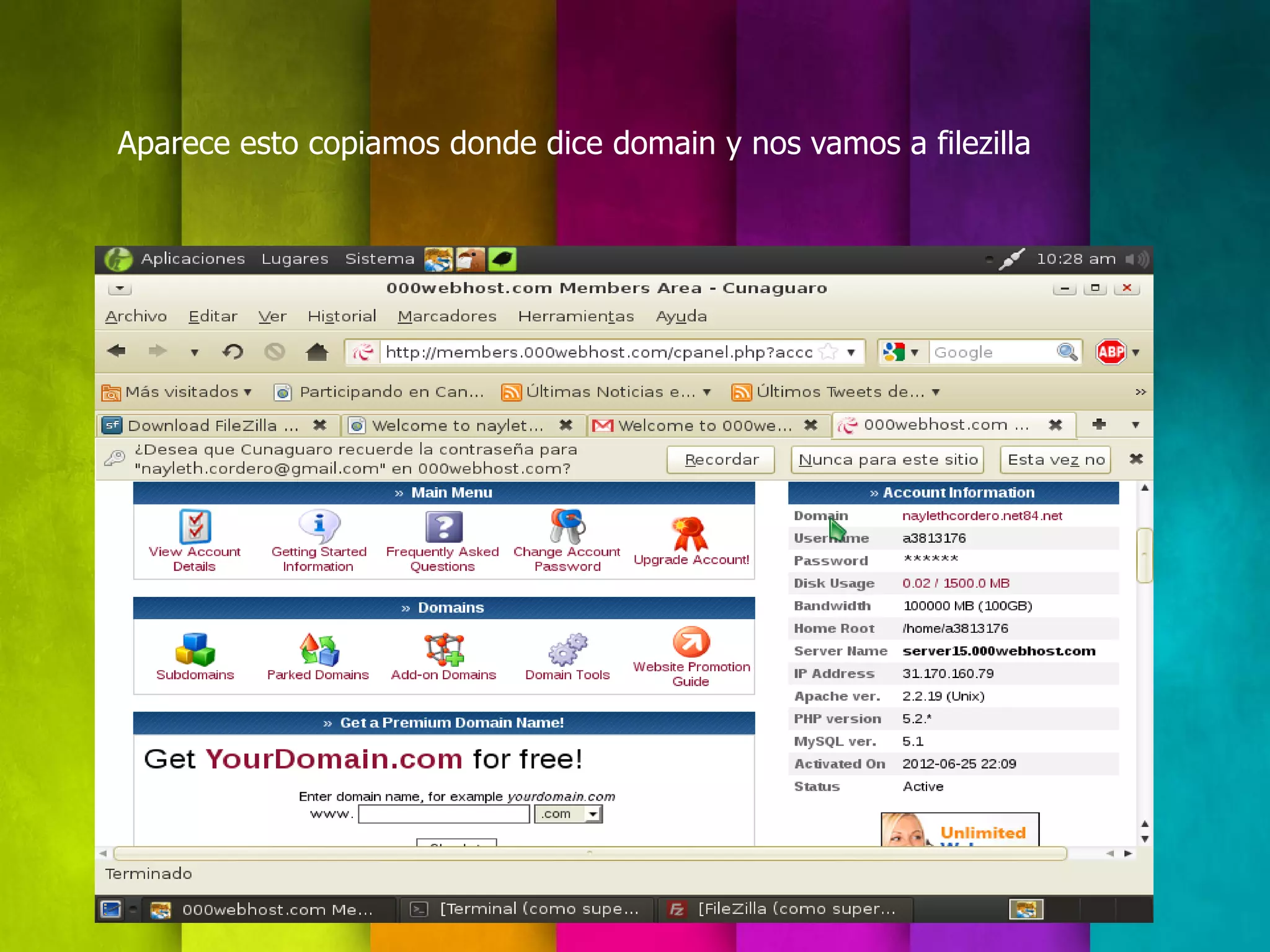This screenshot has height=952, width=1270.
Task: Open a new tab with plus icon
Action: pyautogui.click(x=1099, y=424)
